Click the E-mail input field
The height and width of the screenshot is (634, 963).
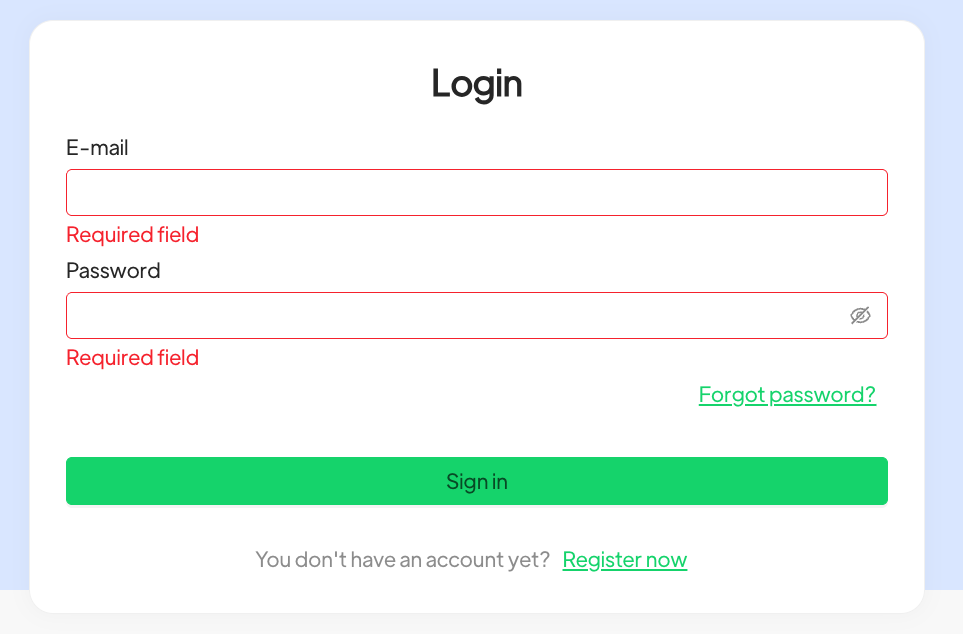coord(476,192)
